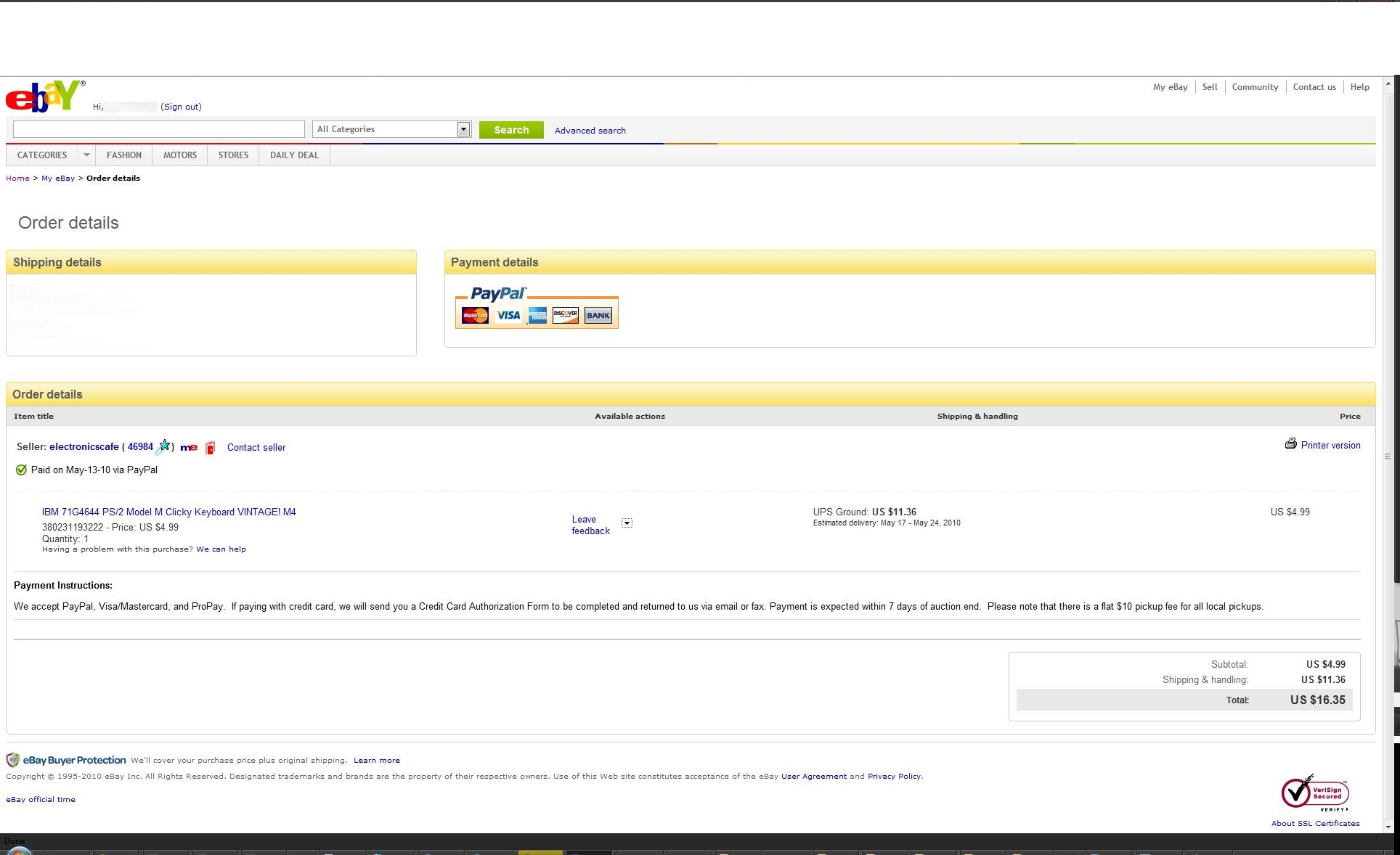This screenshot has height=855, width=1400.
Task: Open the Sell menu link
Action: click(1210, 86)
